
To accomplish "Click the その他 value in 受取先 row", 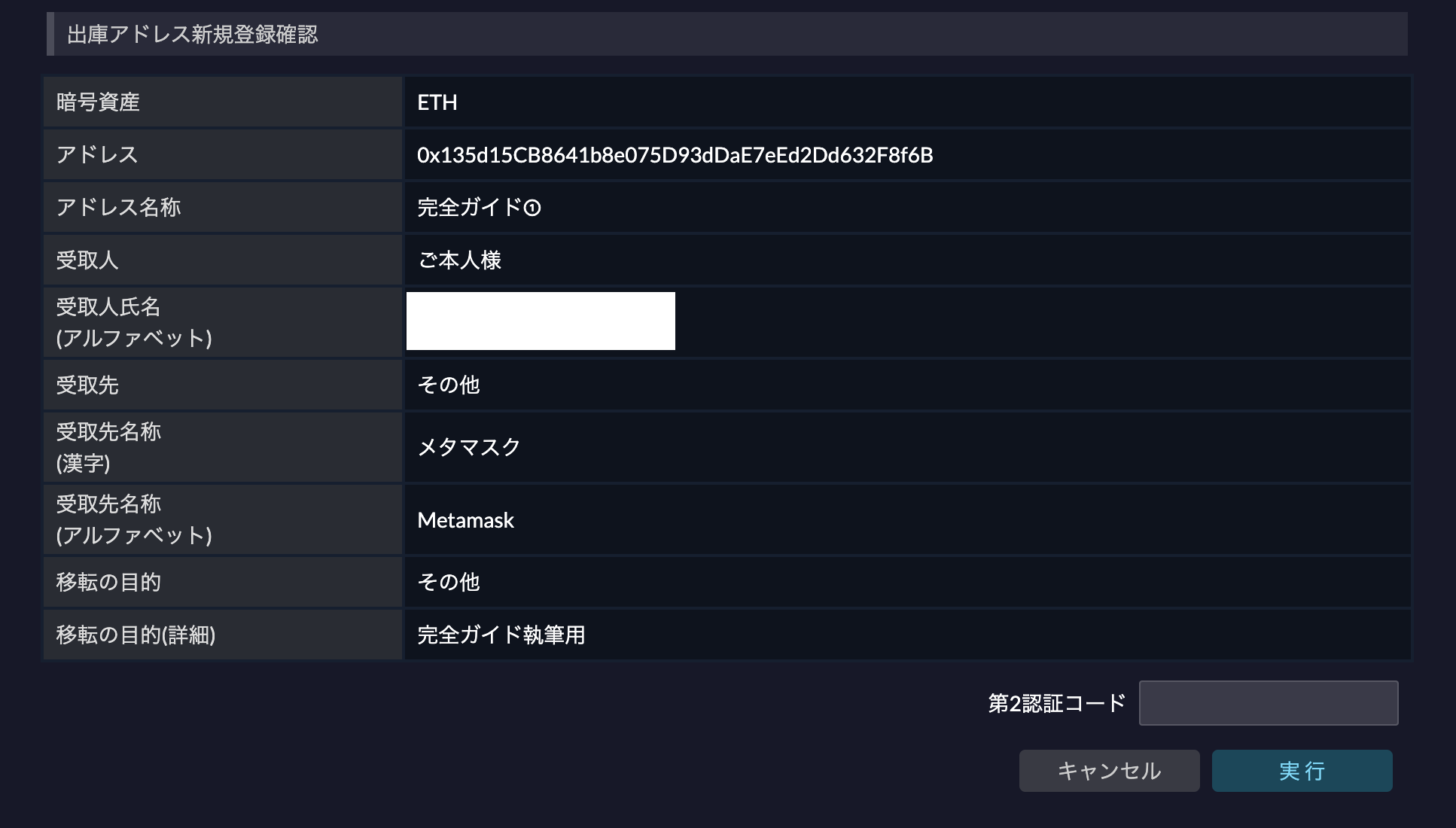I will point(449,385).
